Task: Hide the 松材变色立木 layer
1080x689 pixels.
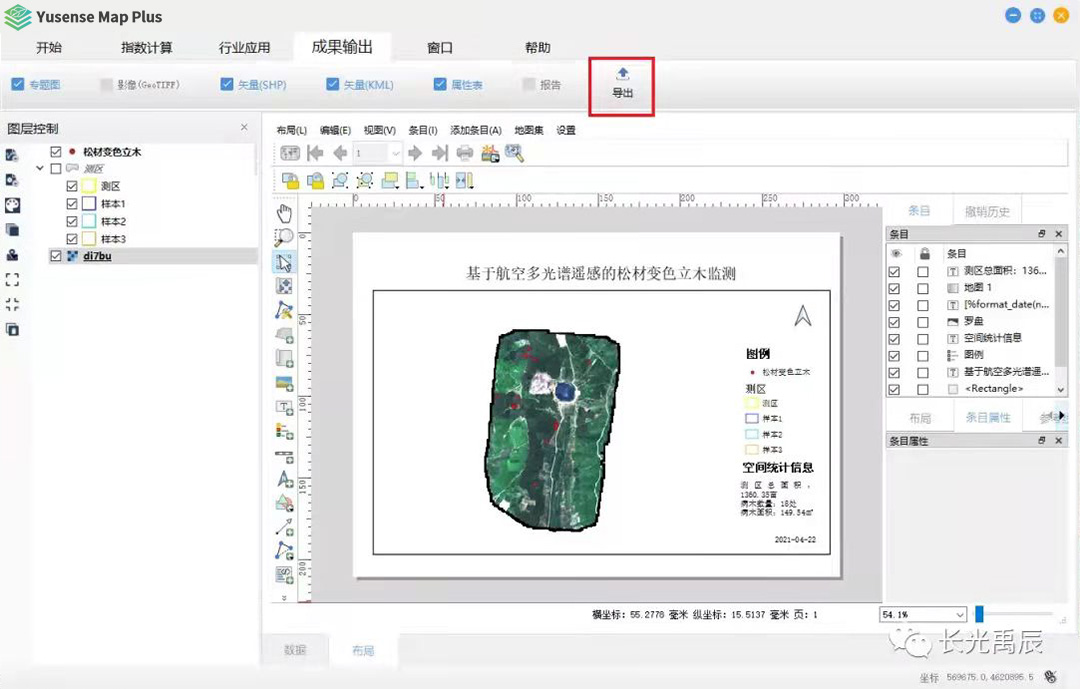Action: [56, 152]
